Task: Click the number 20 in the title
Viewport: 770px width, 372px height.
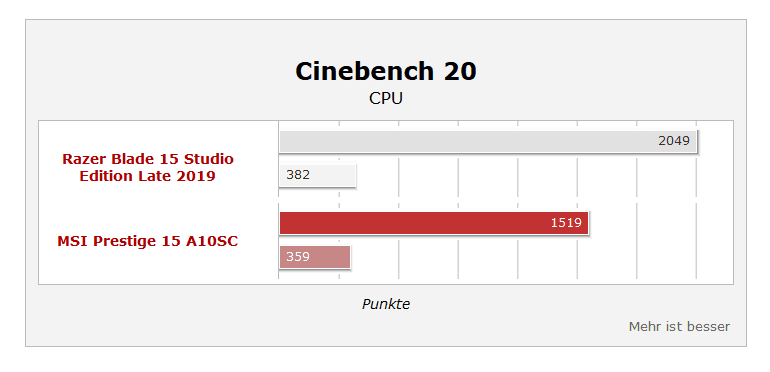Action: [x=460, y=72]
